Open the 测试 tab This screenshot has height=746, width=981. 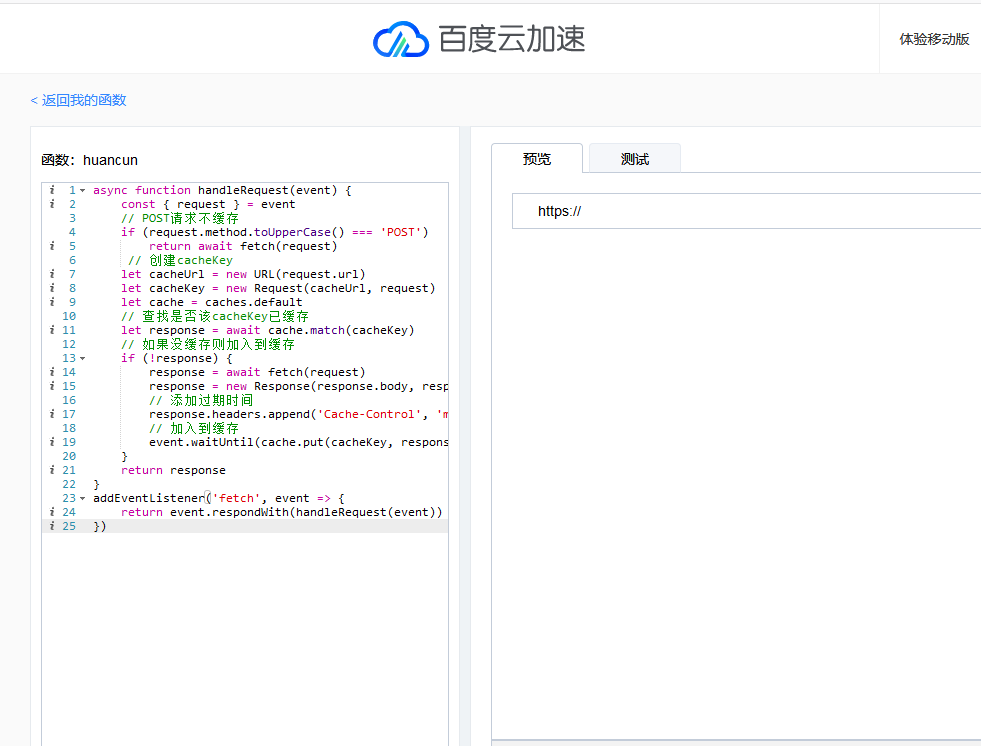point(634,159)
